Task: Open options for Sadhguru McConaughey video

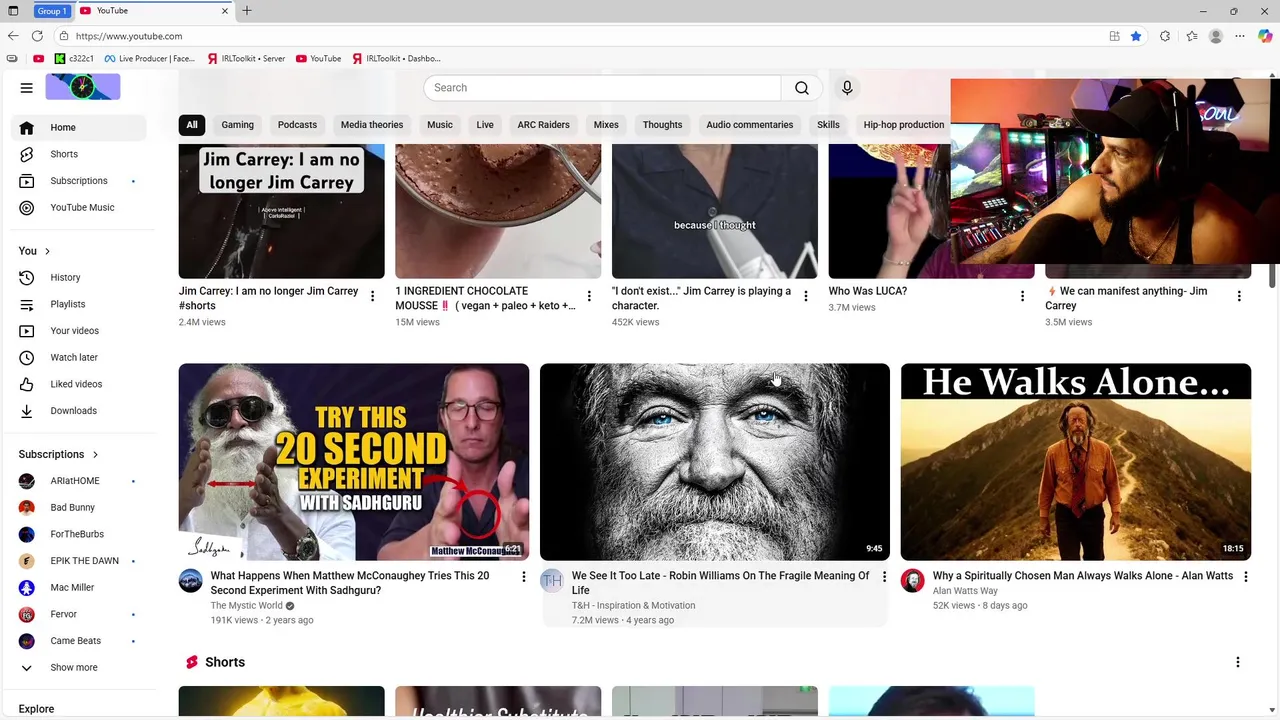Action: click(523, 577)
